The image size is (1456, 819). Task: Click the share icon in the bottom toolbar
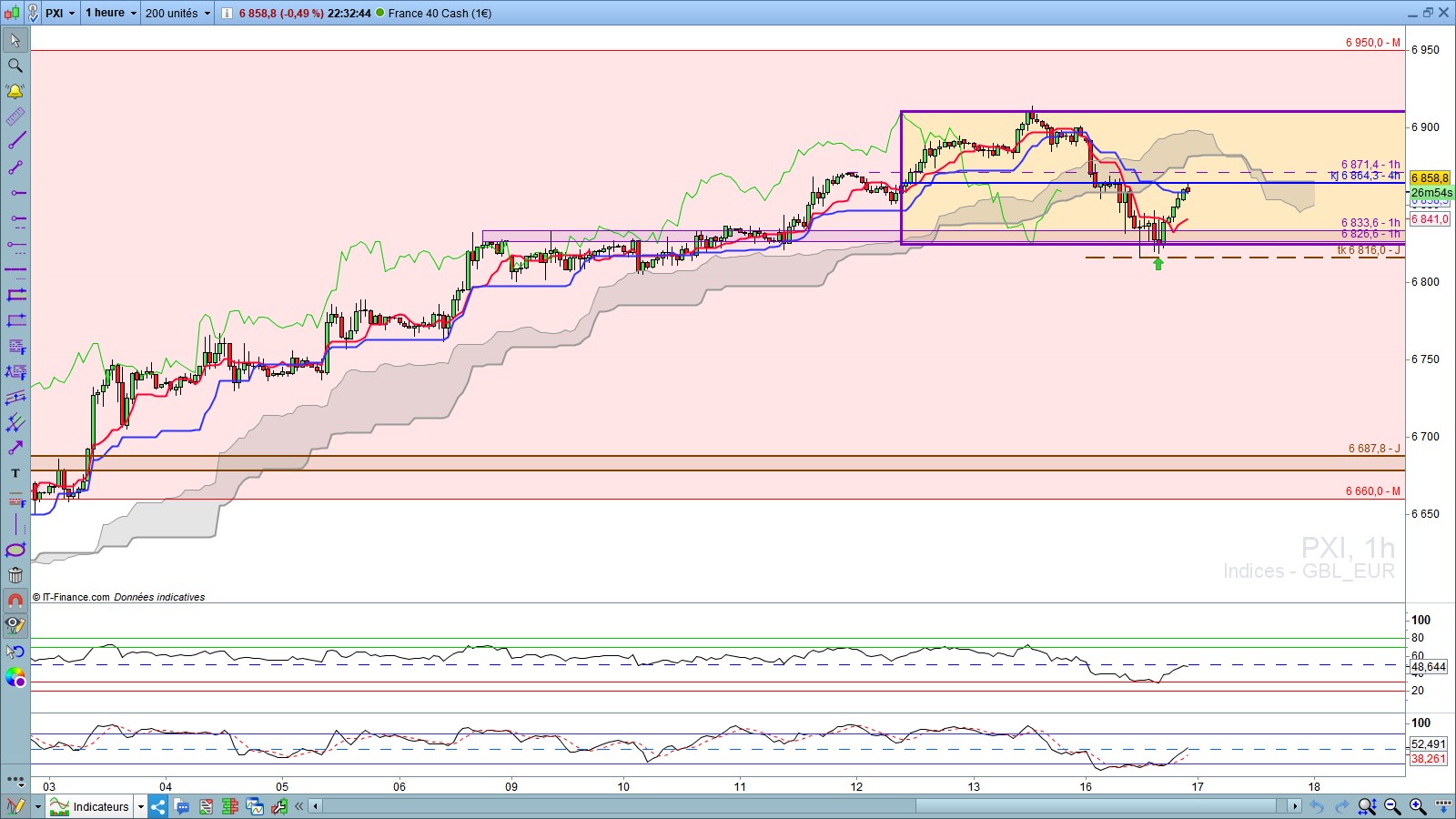coord(158,806)
